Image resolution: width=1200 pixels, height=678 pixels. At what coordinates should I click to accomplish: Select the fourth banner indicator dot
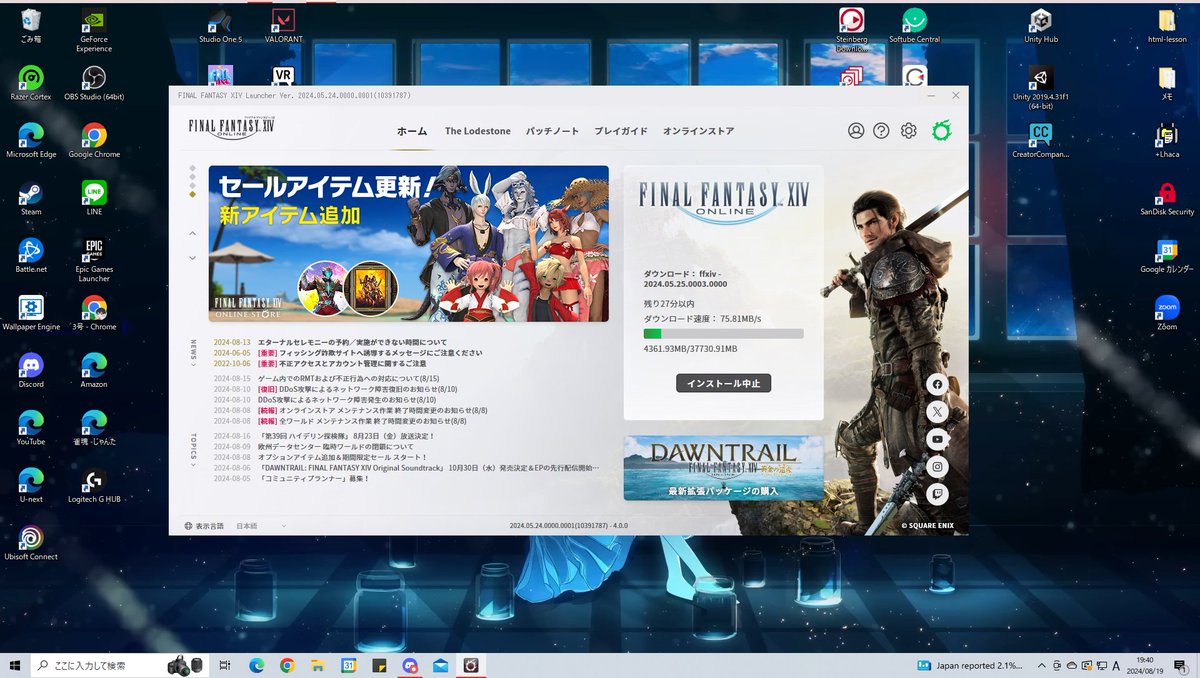[x=193, y=194]
